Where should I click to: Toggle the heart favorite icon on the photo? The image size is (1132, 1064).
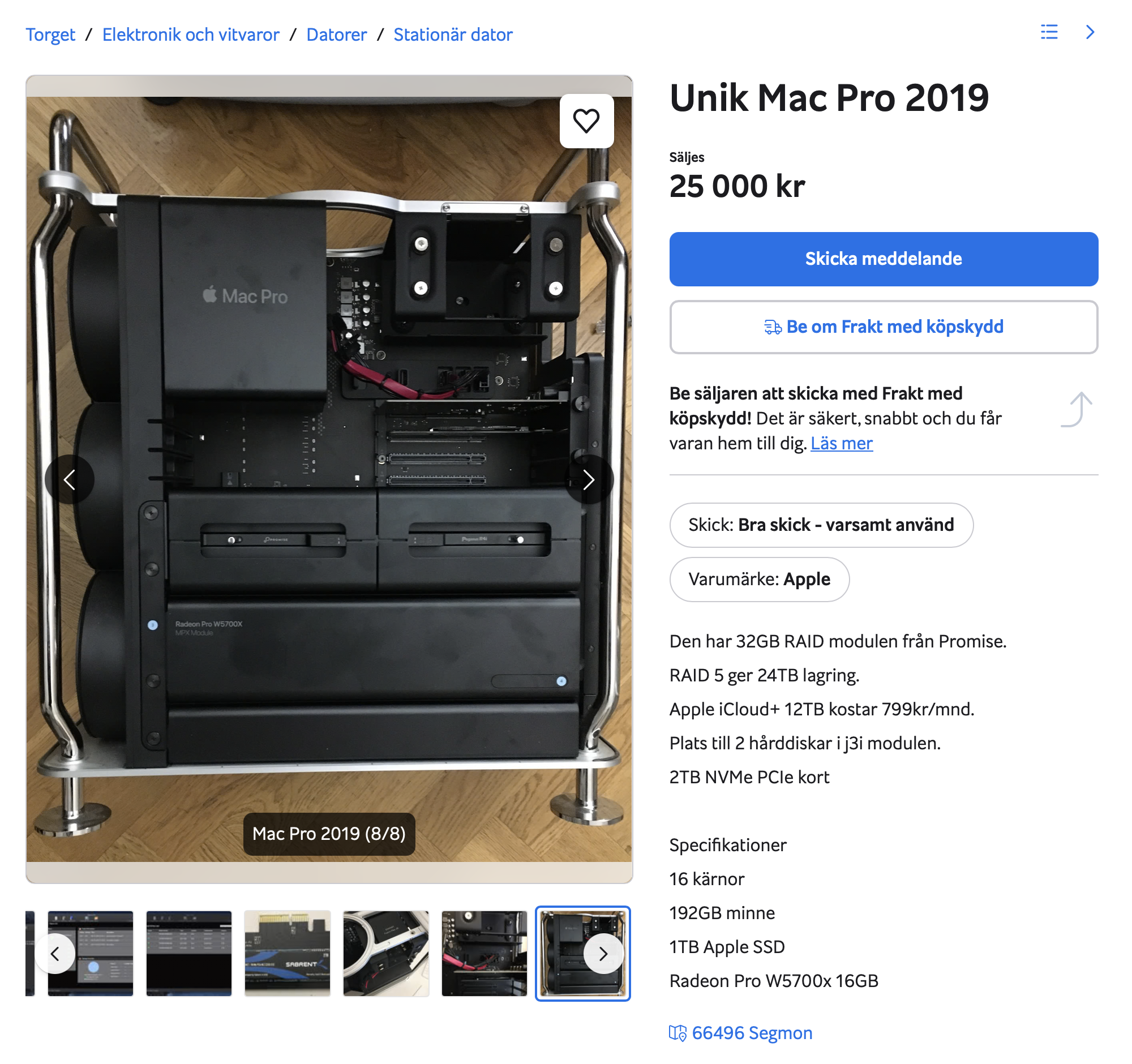[586, 121]
